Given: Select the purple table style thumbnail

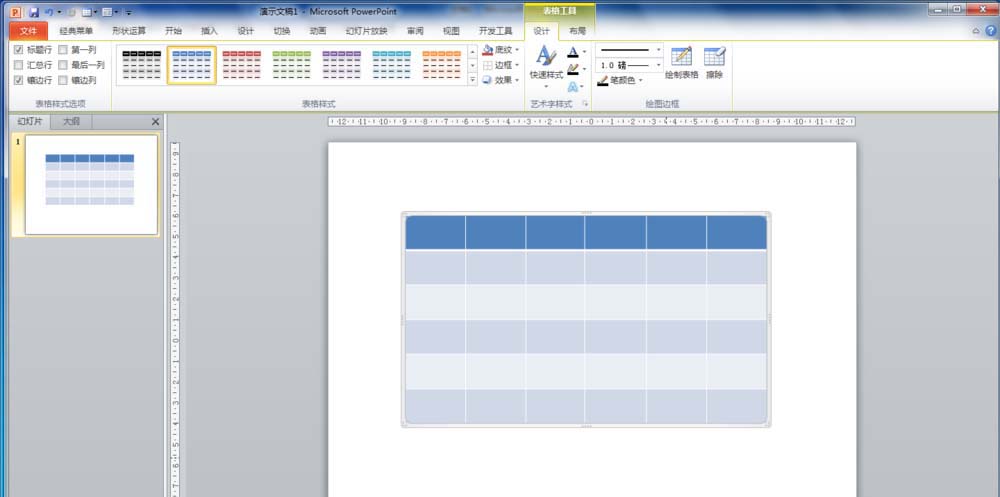Looking at the screenshot, I should point(341,65).
